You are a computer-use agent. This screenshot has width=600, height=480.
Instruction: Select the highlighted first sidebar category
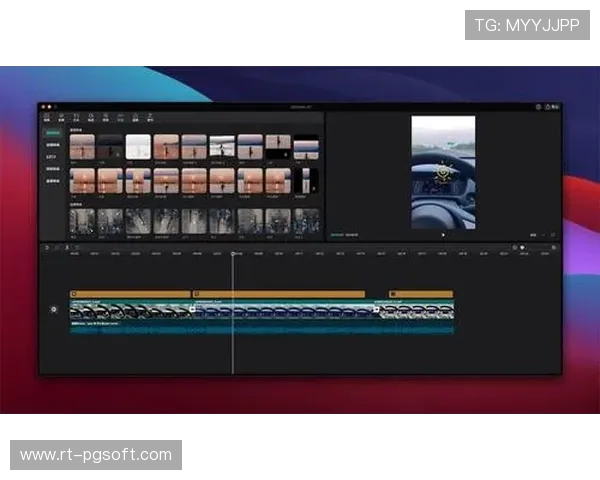coord(52,130)
